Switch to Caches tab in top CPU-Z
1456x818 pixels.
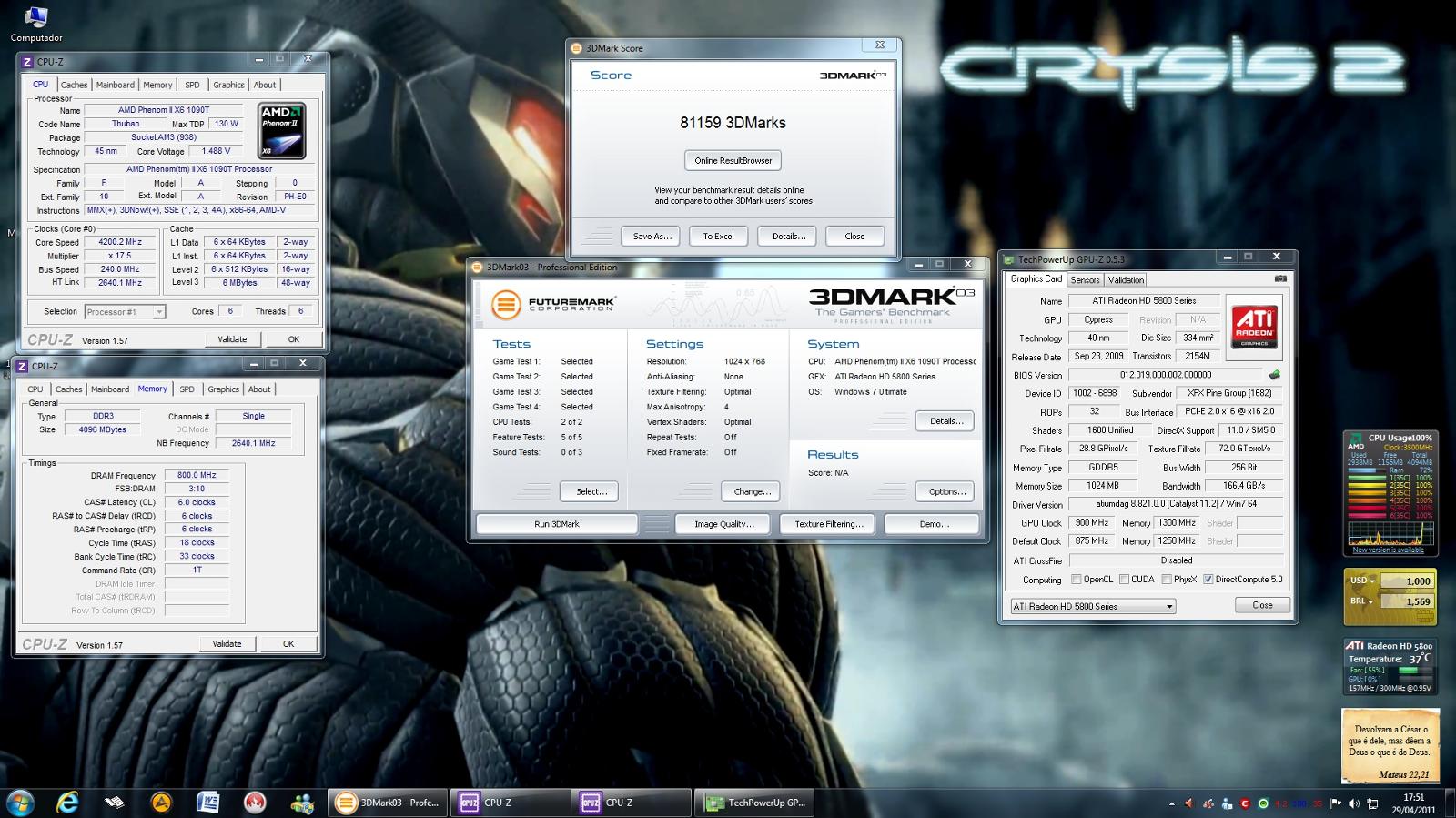pyautogui.click(x=74, y=85)
